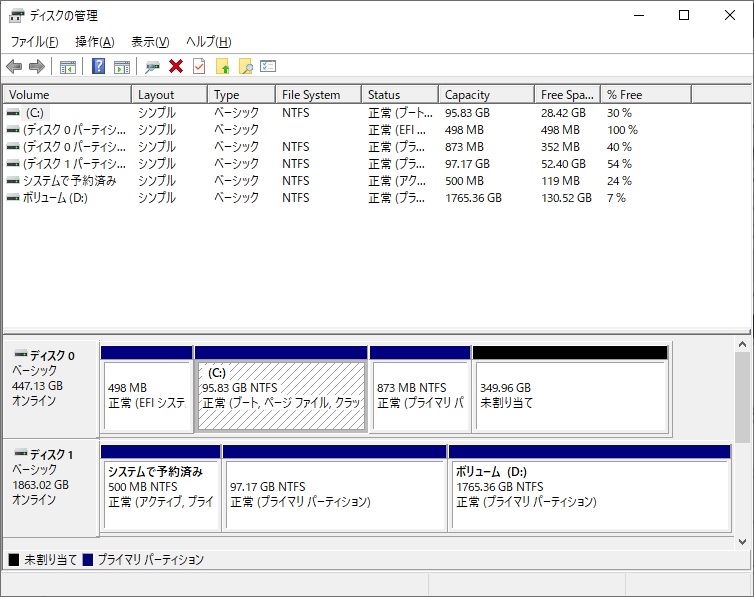The height and width of the screenshot is (597, 754).
Task: Sort by the Volume column header
Action: pos(67,95)
